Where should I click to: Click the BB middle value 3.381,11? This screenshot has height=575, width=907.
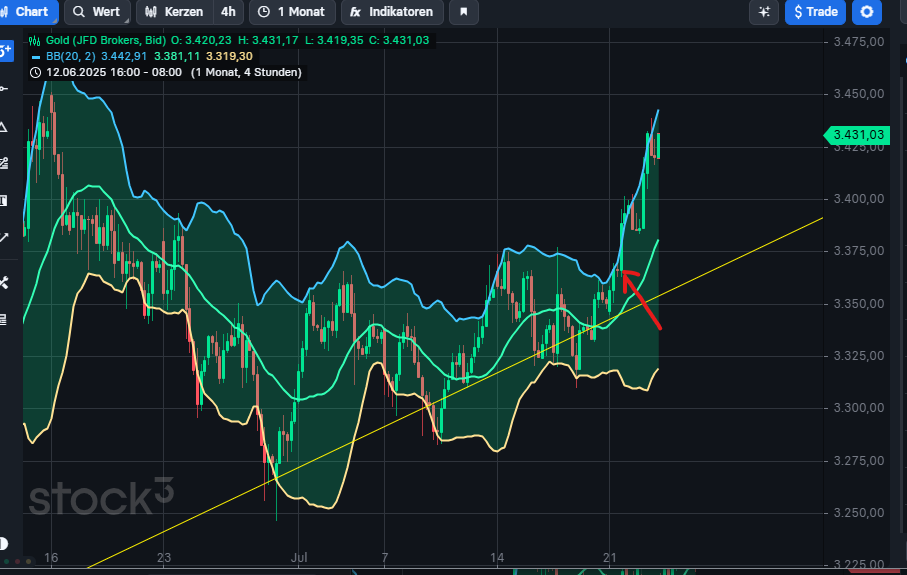tap(176, 56)
